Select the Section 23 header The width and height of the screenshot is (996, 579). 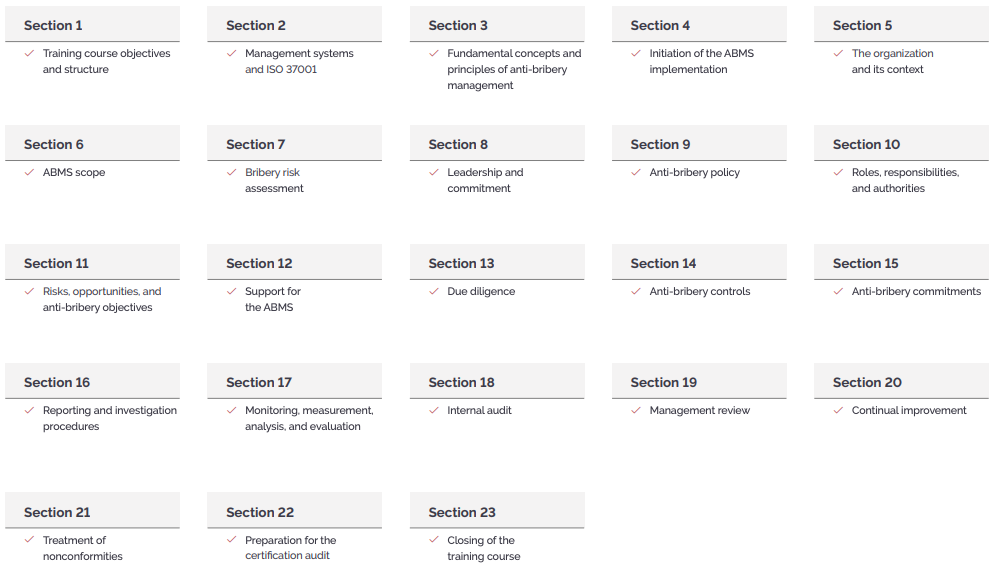point(497,510)
